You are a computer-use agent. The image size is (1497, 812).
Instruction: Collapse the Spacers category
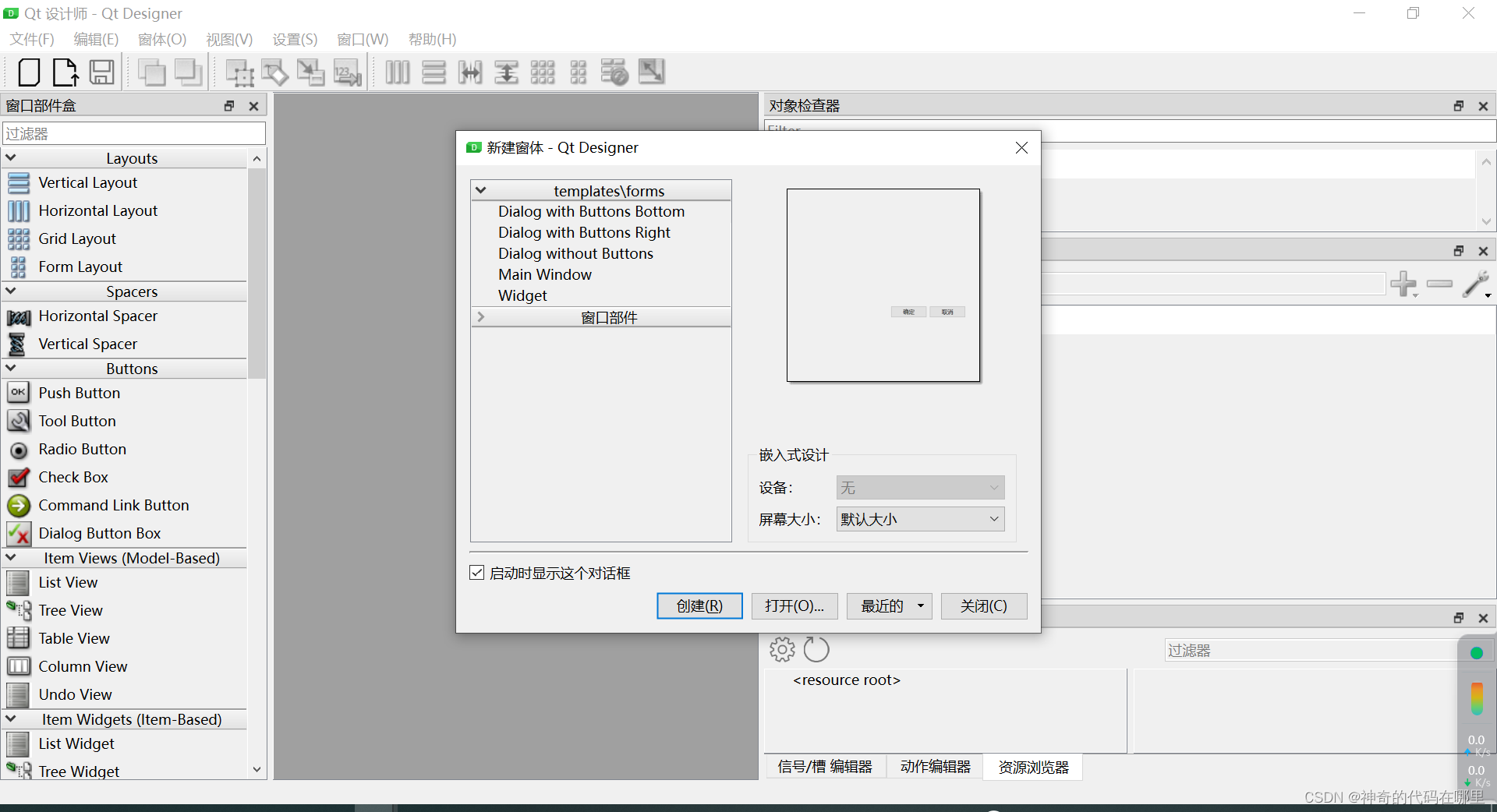pyautogui.click(x=11, y=291)
